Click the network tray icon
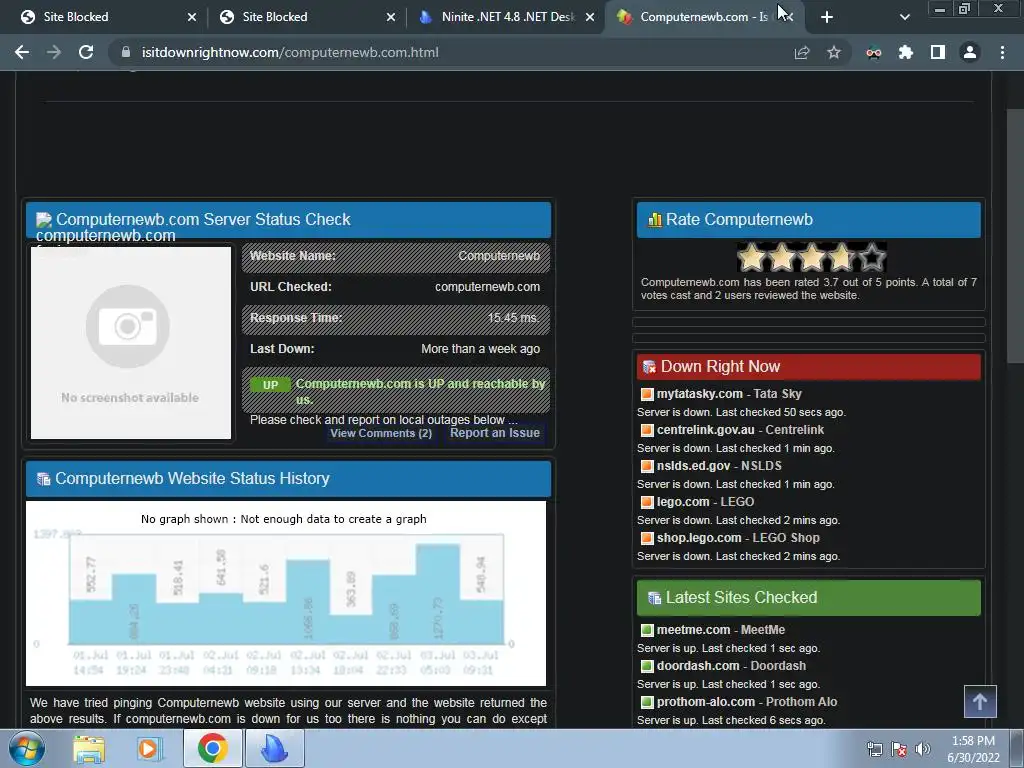 pos(874,749)
